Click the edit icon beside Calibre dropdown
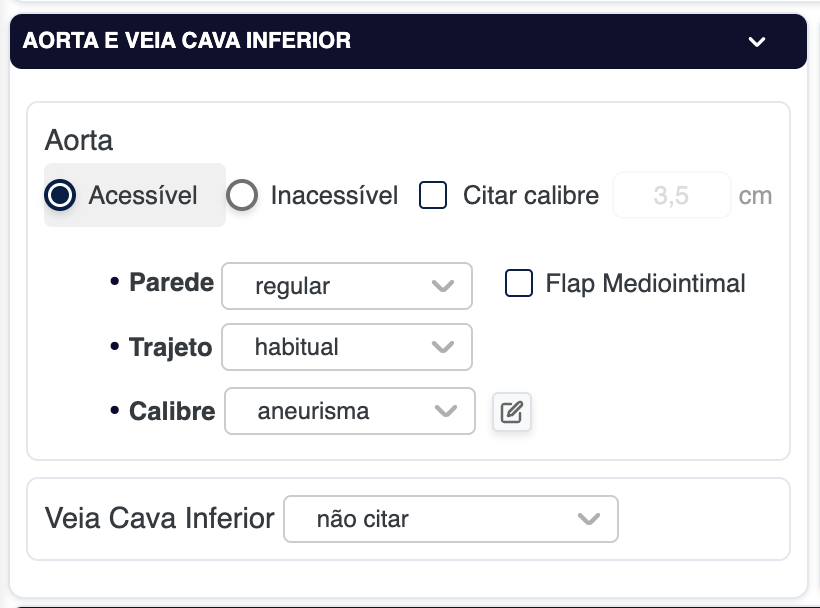 (511, 411)
